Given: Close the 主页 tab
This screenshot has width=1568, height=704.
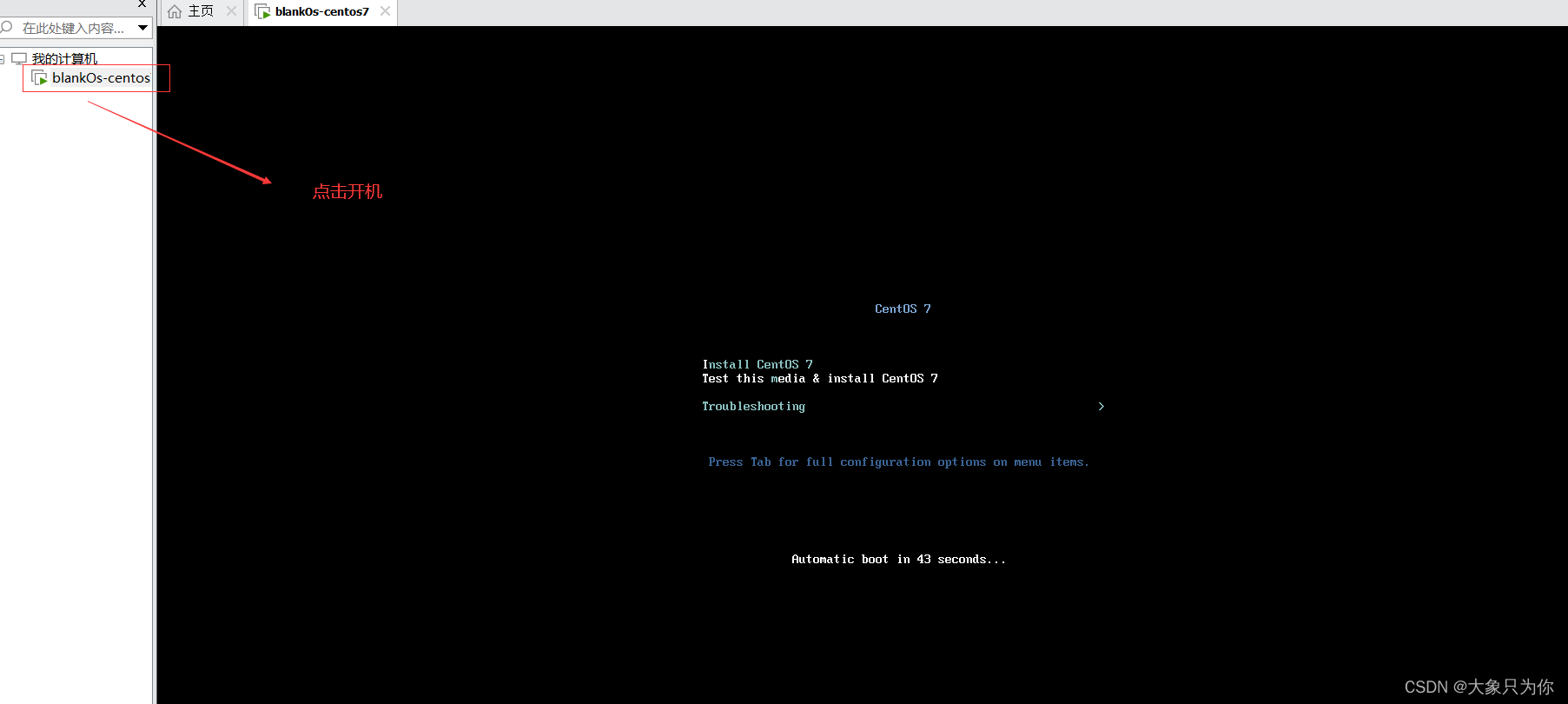Looking at the screenshot, I should click(x=231, y=11).
